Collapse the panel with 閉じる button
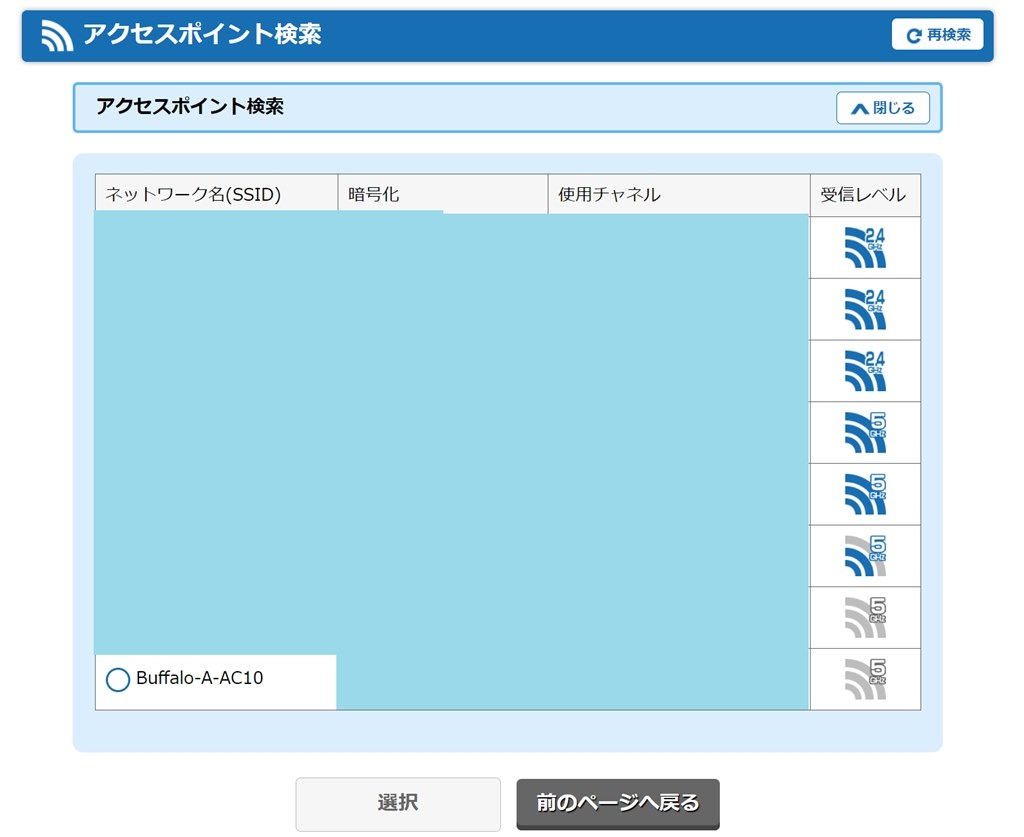 coord(882,108)
